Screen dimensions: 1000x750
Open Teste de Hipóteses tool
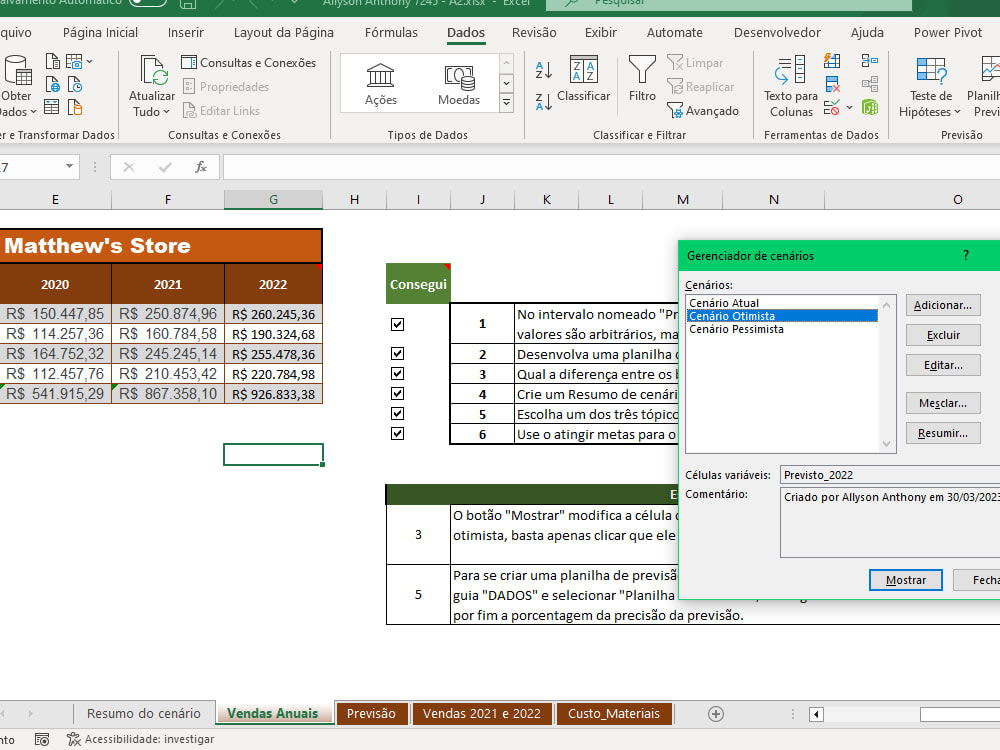tap(928, 86)
